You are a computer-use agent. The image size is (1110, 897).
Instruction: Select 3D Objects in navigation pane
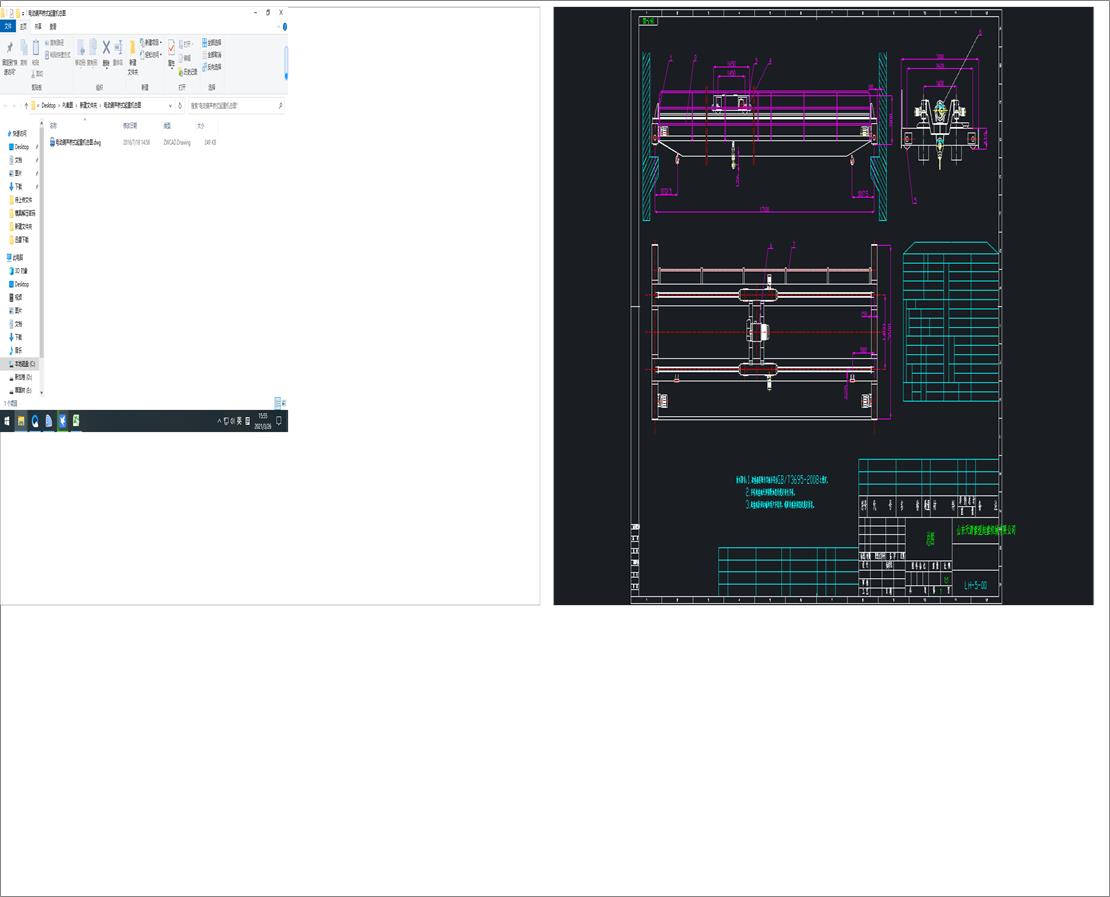point(20,271)
